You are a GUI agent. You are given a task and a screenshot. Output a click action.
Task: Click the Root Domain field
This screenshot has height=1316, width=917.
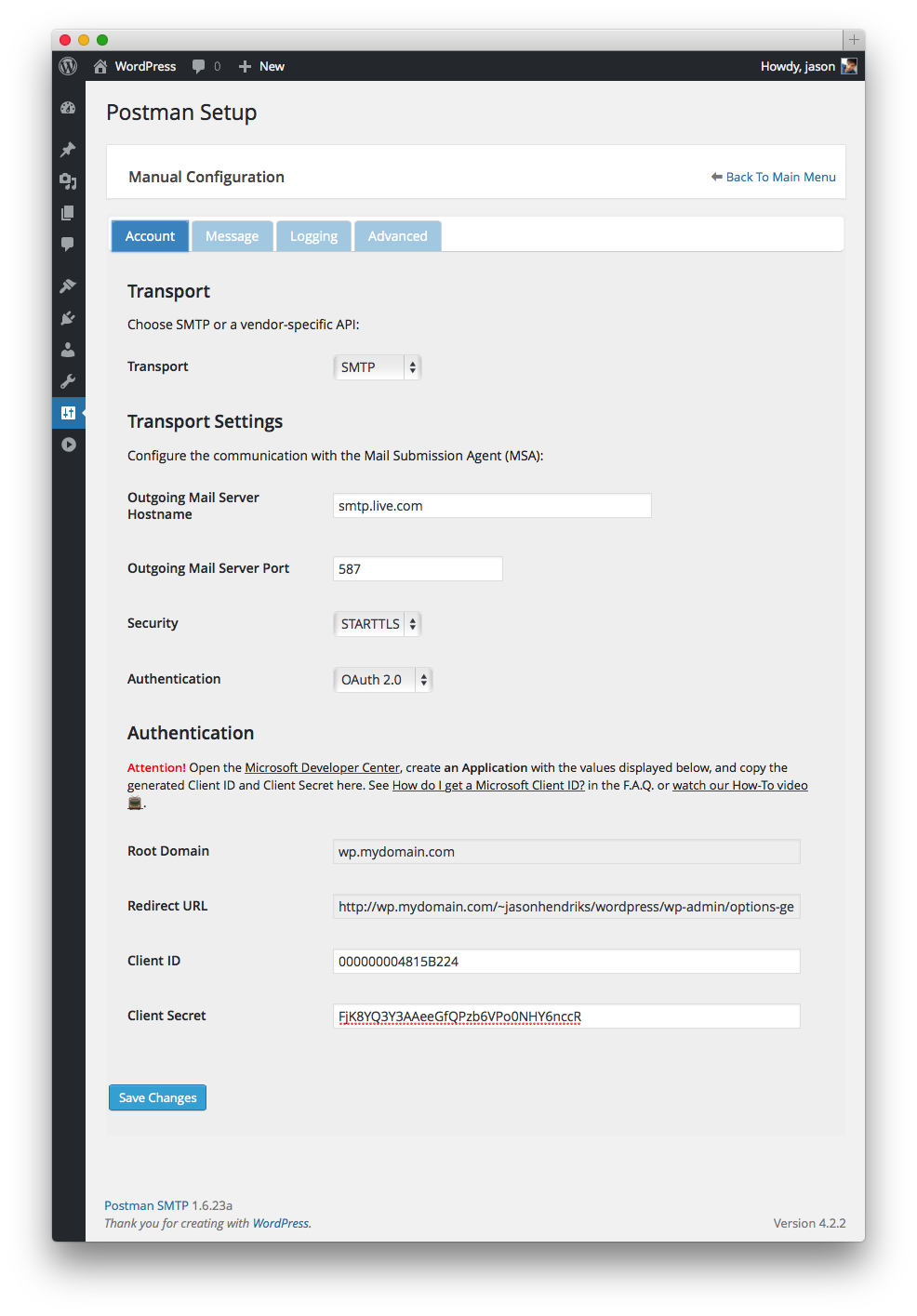tap(566, 852)
